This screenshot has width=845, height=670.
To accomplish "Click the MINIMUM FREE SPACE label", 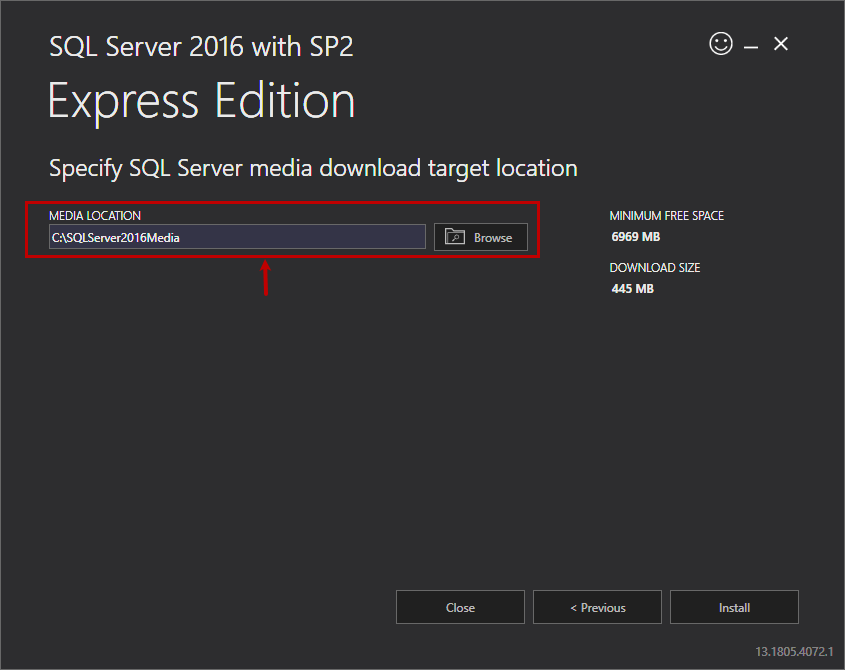I will (666, 216).
